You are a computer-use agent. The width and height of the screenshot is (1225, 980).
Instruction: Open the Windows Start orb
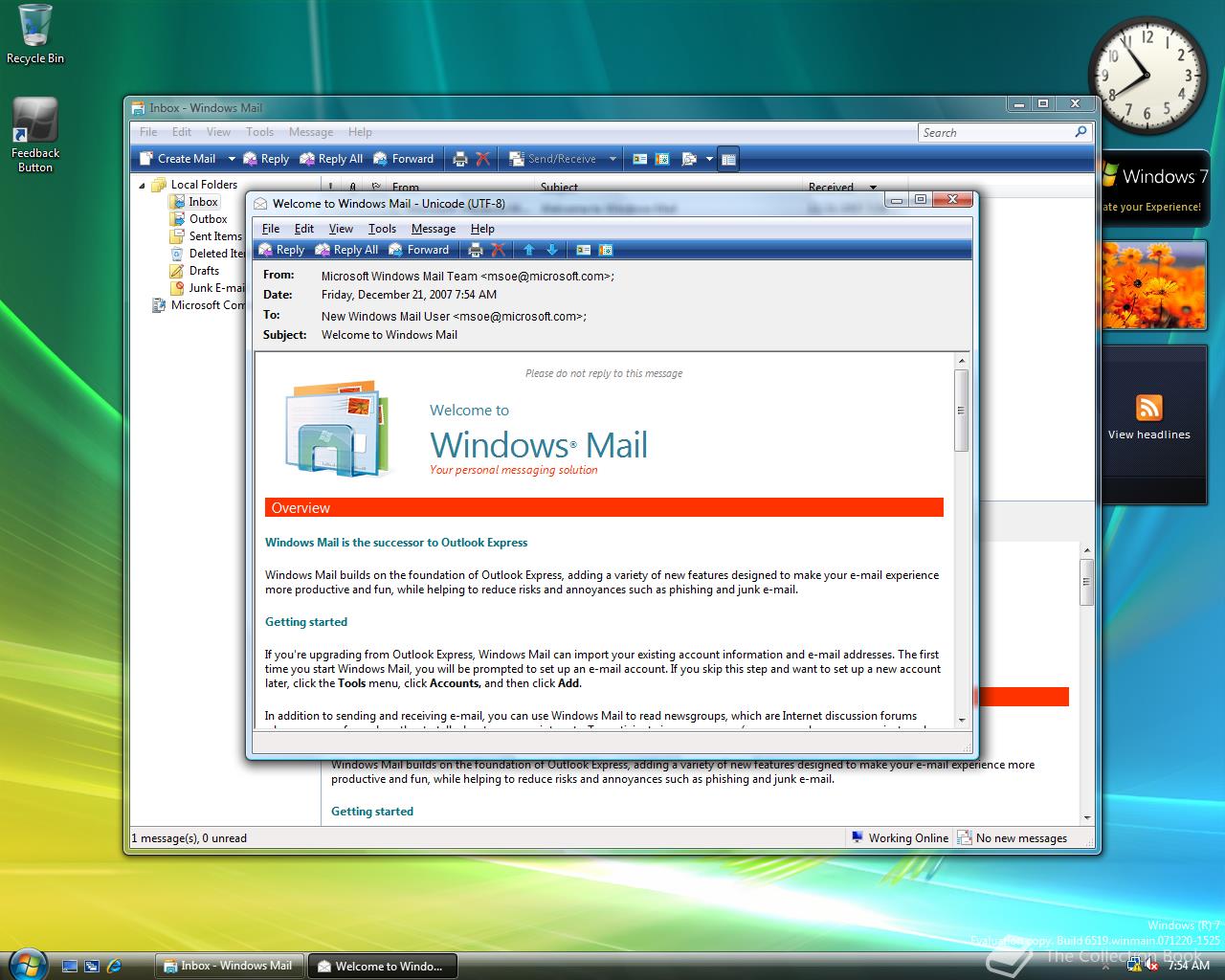[x=26, y=964]
